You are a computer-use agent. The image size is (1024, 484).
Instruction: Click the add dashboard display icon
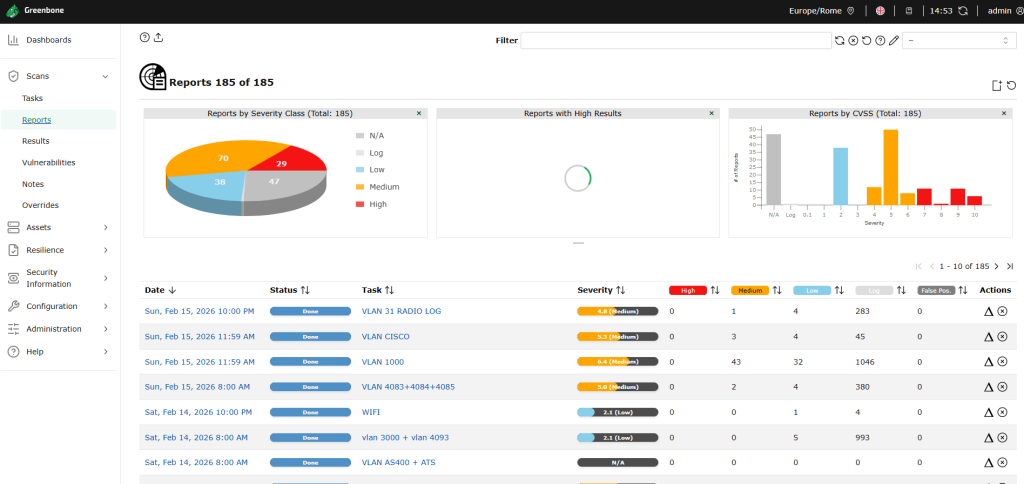click(997, 85)
